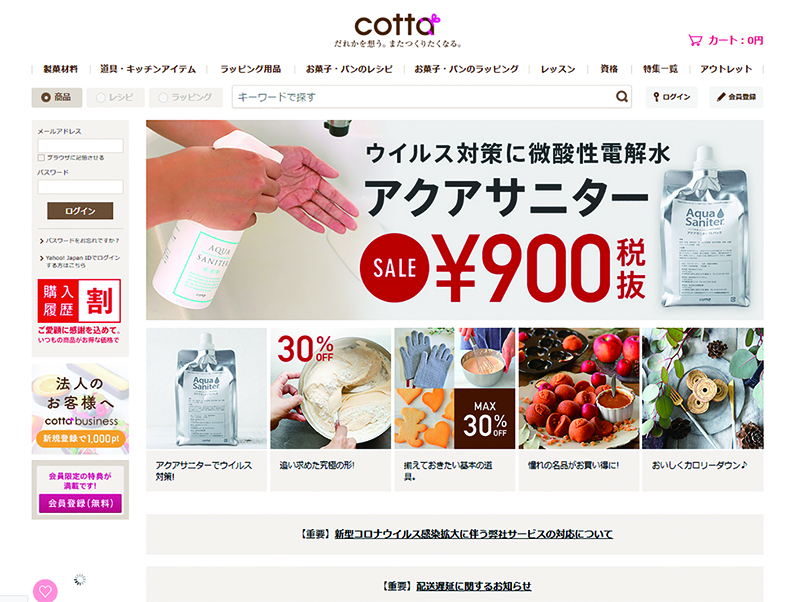800x602 pixels.
Task: Select the ラッピング search radio button
Action: coord(186,97)
